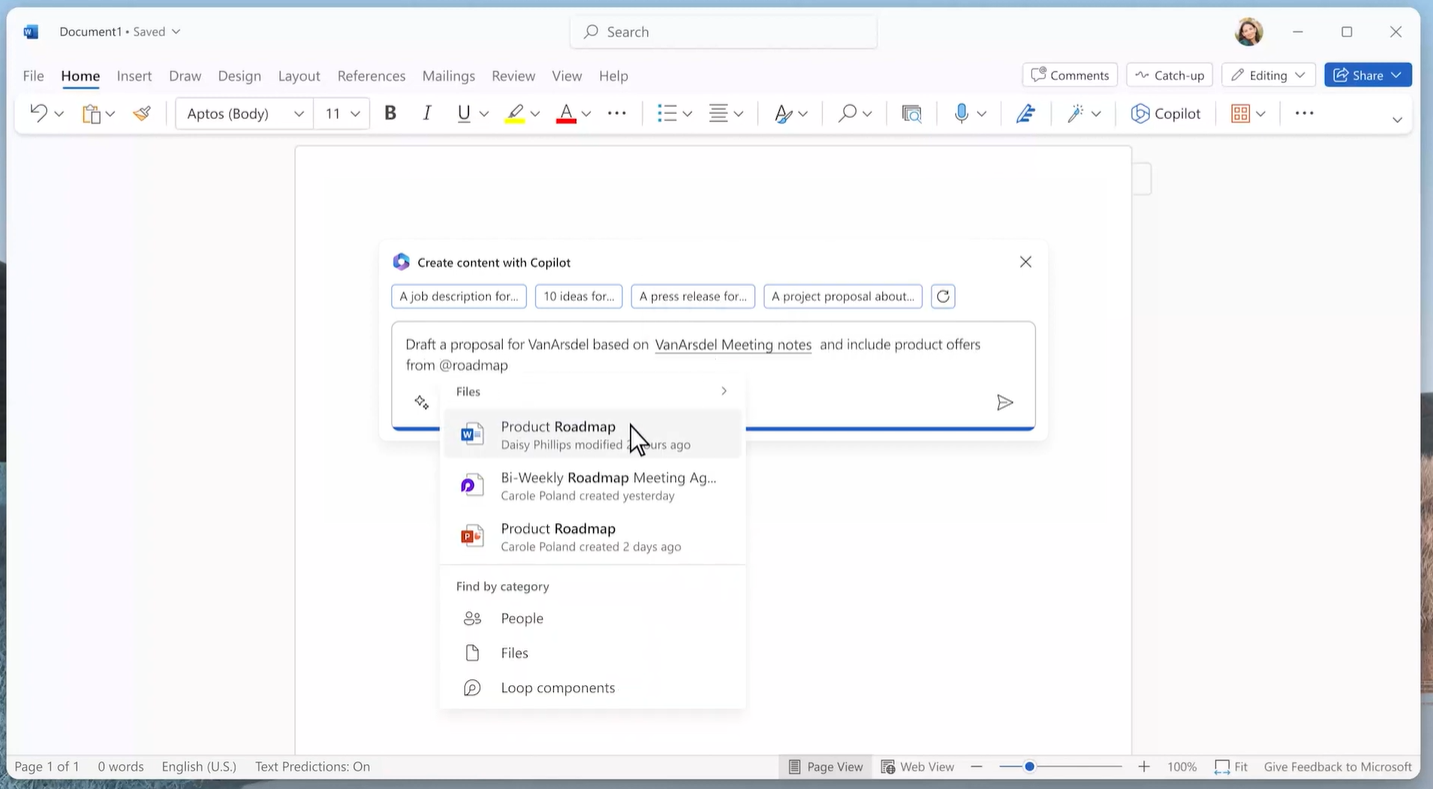Click the Designer magic wand icon
The width and height of the screenshot is (1433, 789).
click(1075, 114)
